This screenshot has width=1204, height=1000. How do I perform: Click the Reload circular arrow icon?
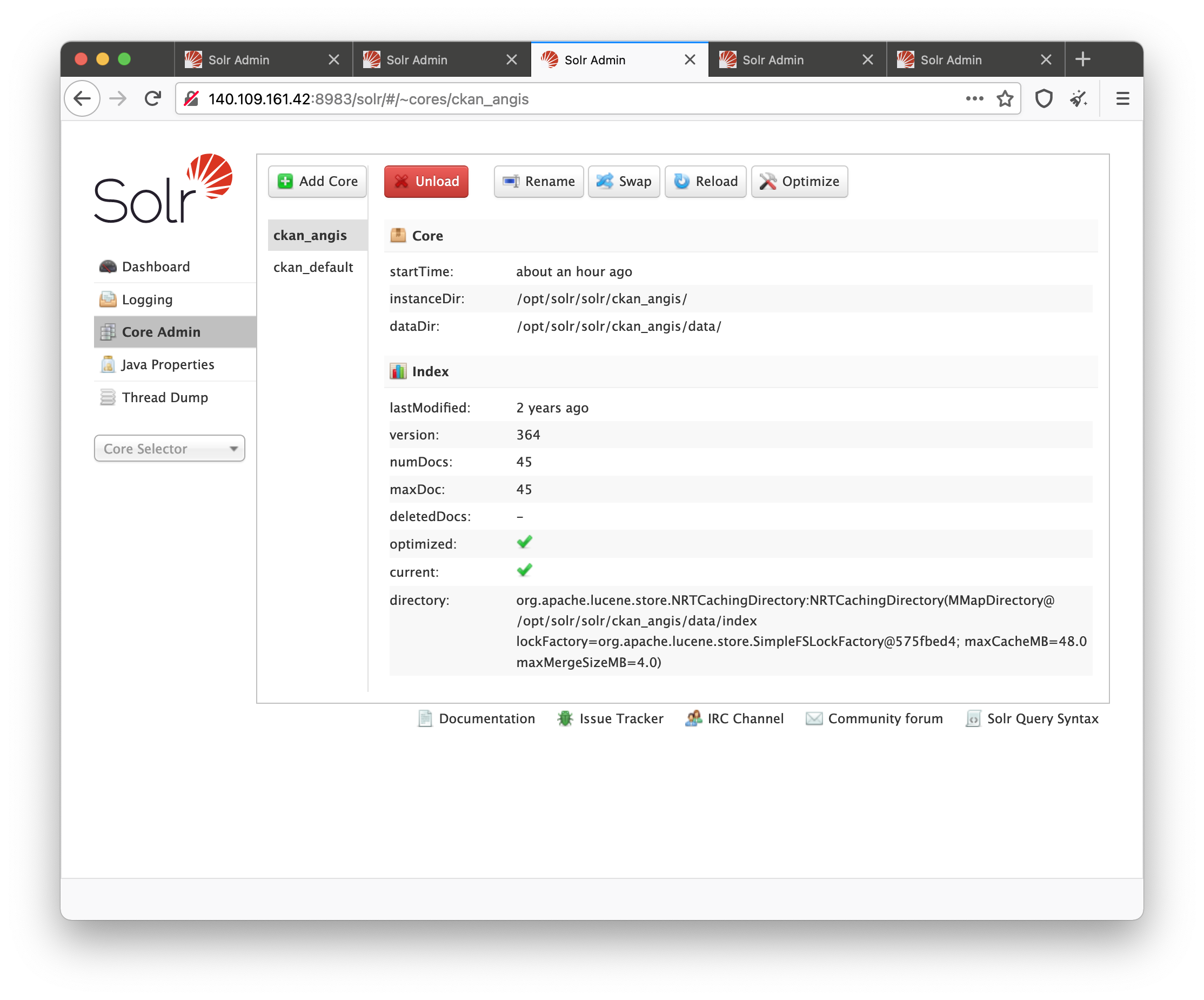pos(681,181)
